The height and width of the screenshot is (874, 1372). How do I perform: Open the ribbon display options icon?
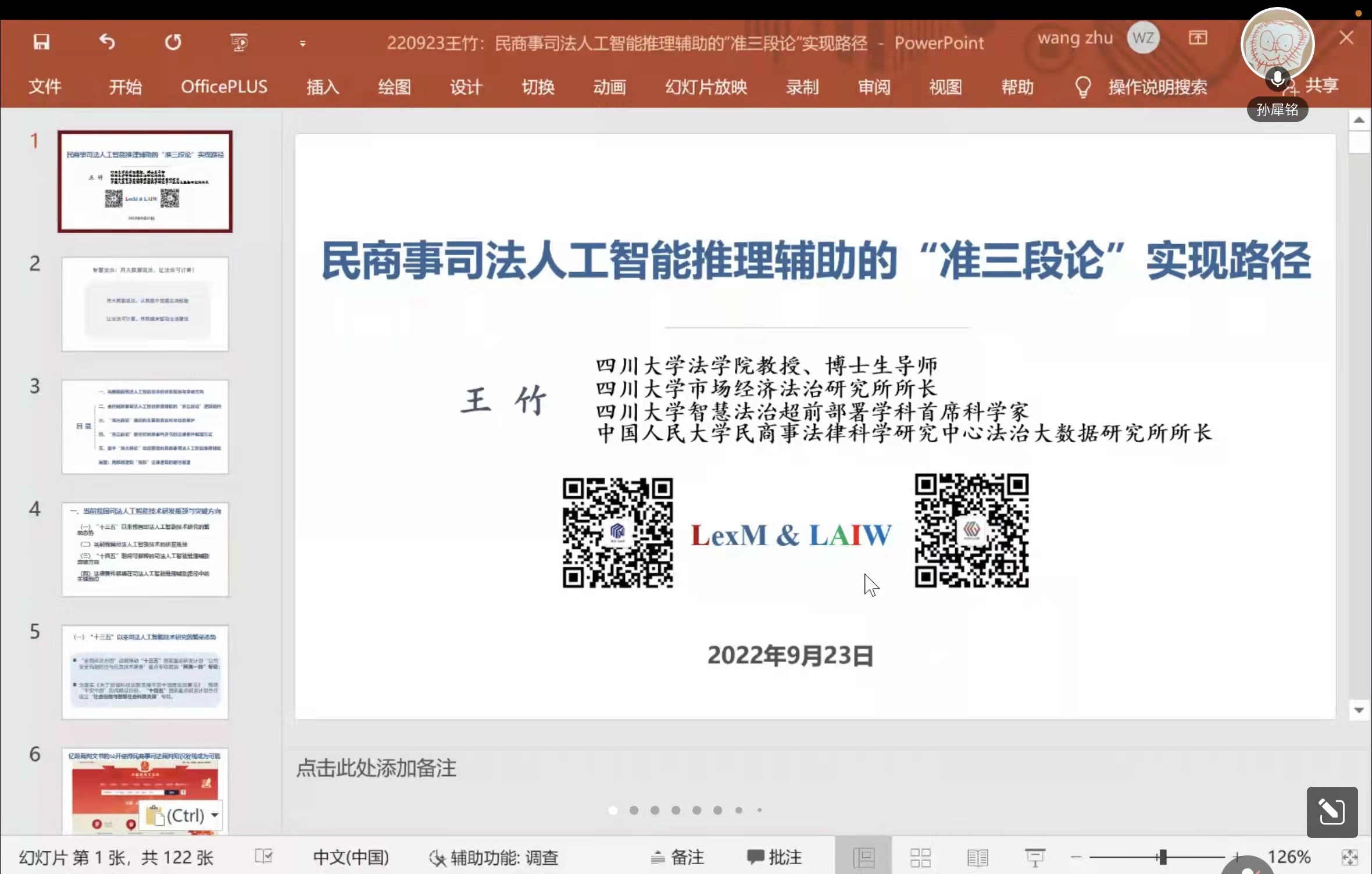point(1198,38)
